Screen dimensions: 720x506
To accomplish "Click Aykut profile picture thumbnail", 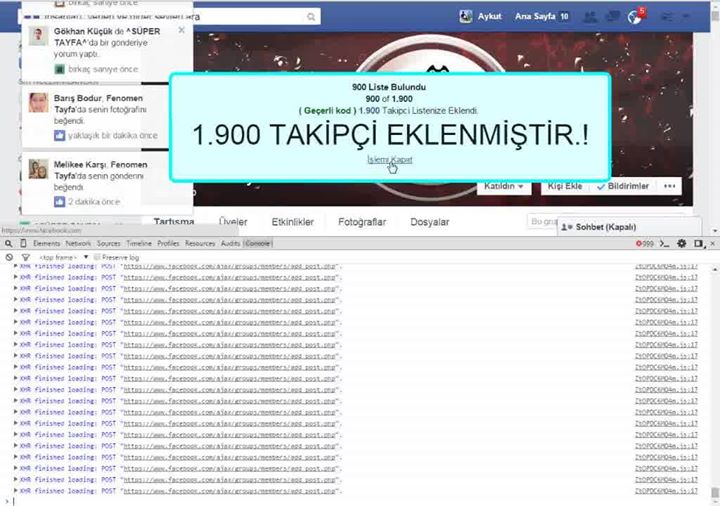I will pyautogui.click(x=466, y=17).
